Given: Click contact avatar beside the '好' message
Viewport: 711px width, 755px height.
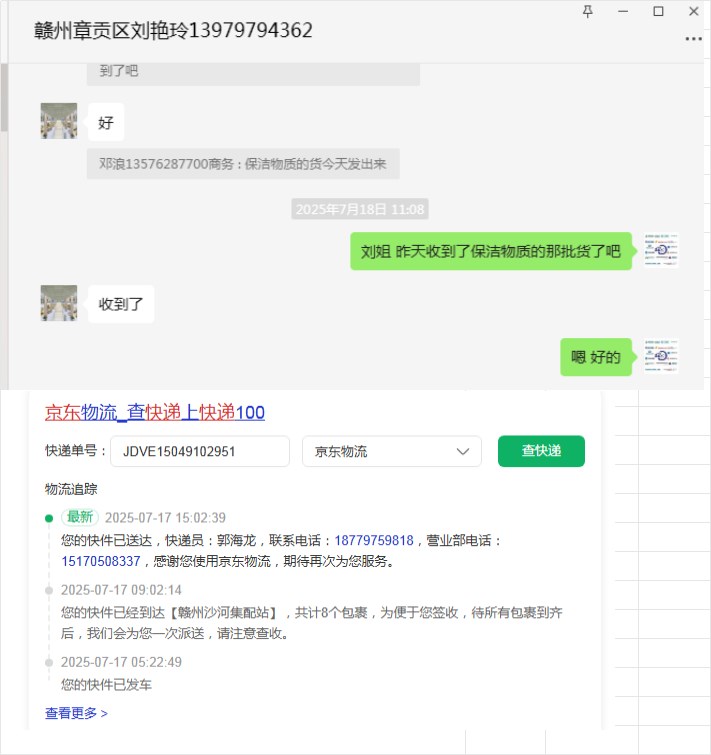Looking at the screenshot, I should pos(59,121).
